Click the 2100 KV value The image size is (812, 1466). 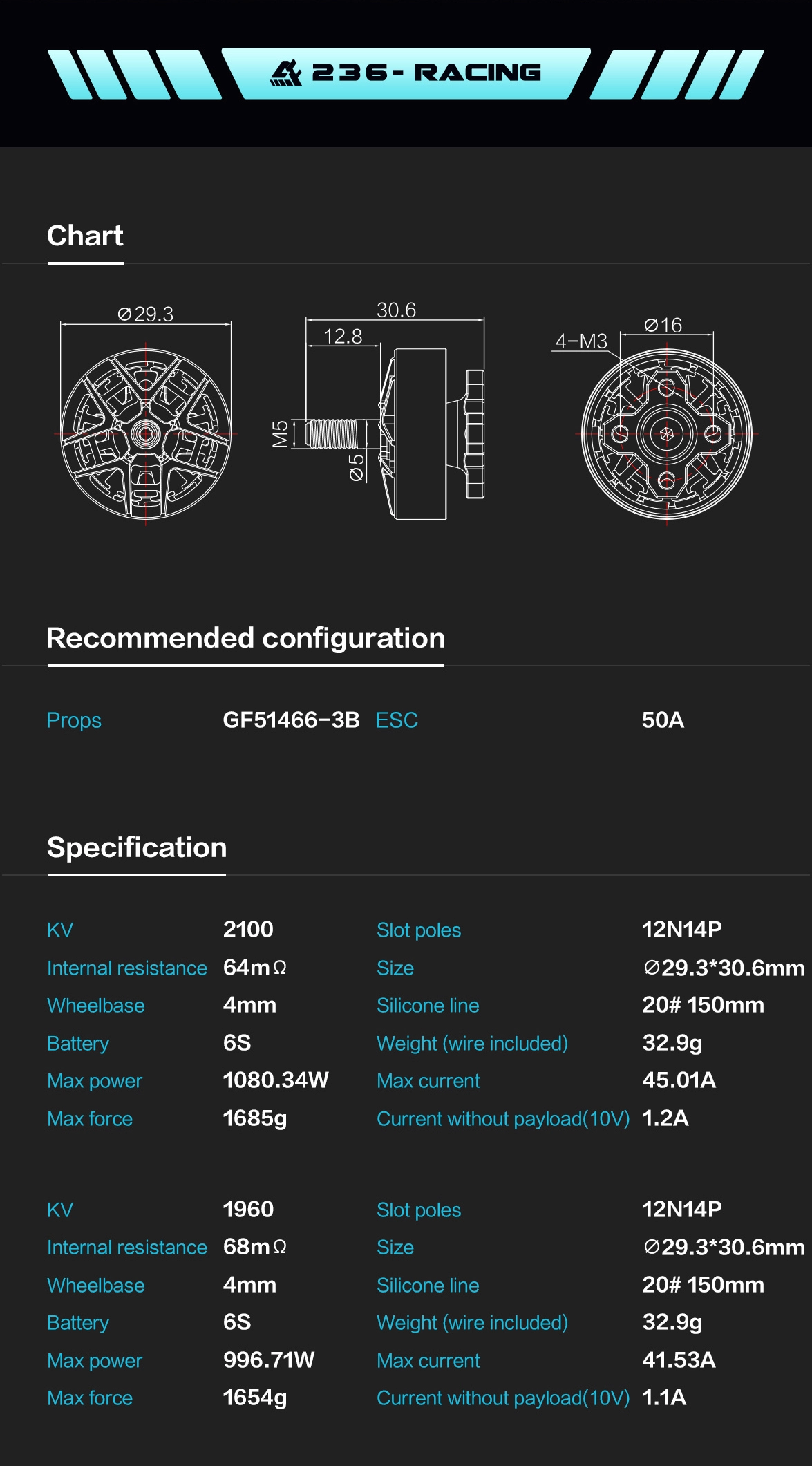point(248,930)
